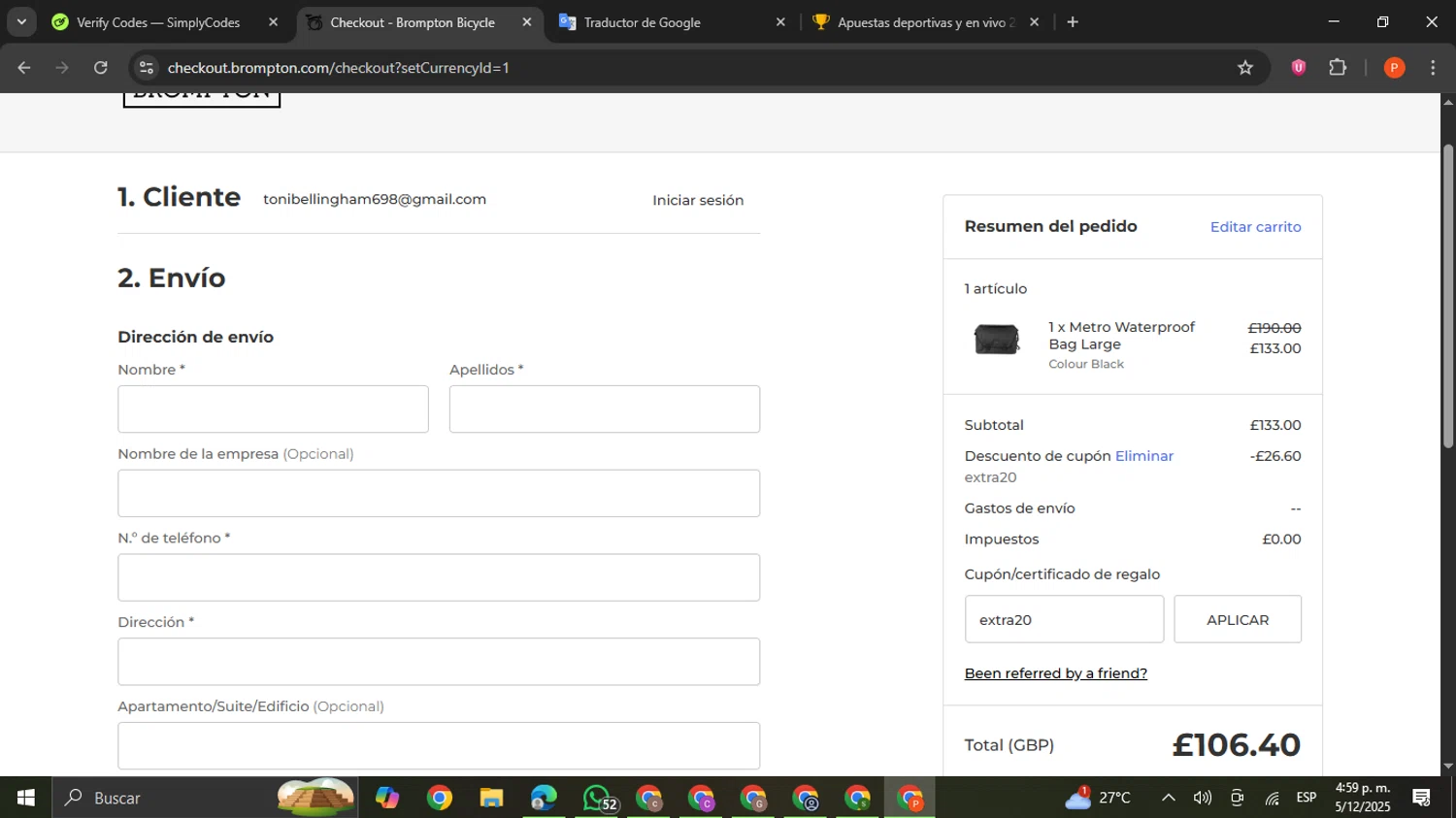Viewport: 1456px width, 818px height.
Task: Close the Verify Codes tab
Action: pyautogui.click(x=273, y=22)
